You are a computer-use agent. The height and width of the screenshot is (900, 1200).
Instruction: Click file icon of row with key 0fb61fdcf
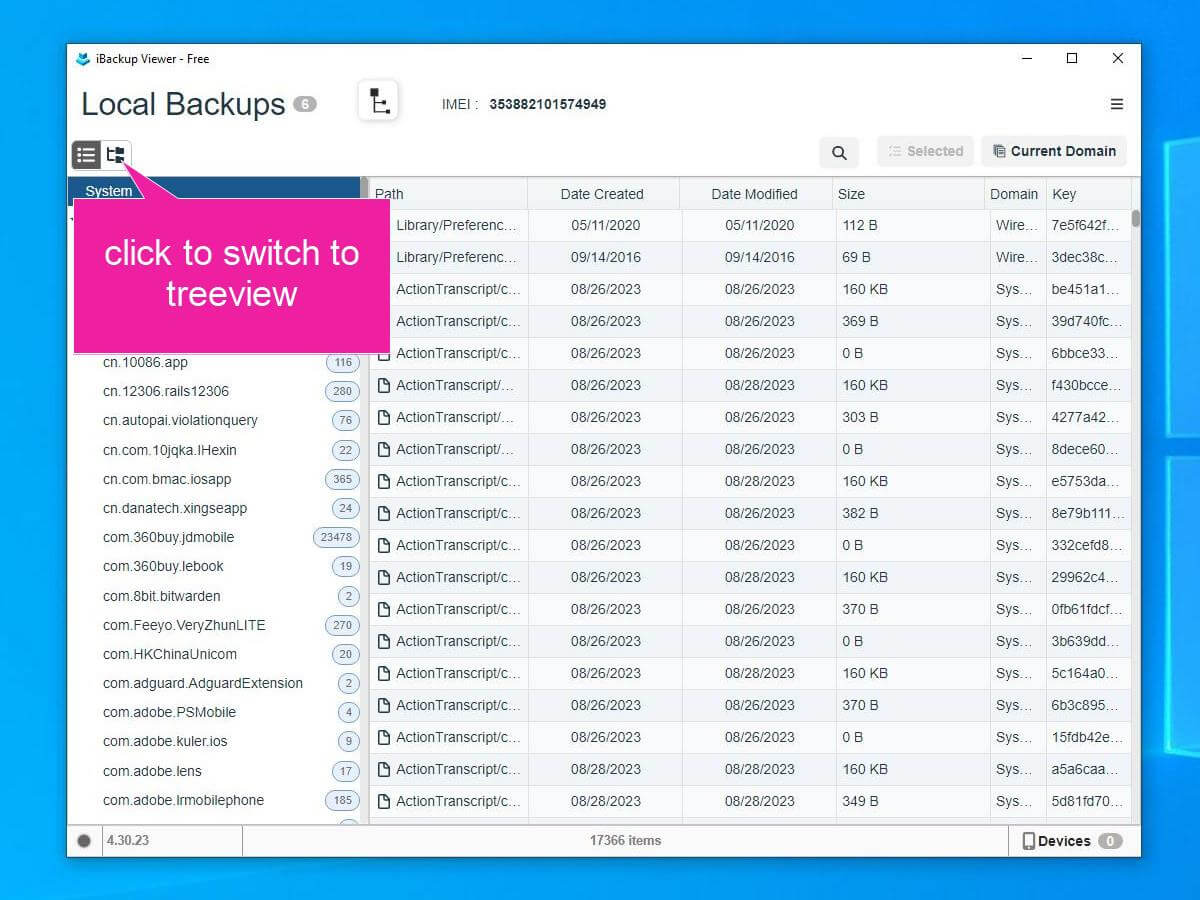pyautogui.click(x=383, y=609)
